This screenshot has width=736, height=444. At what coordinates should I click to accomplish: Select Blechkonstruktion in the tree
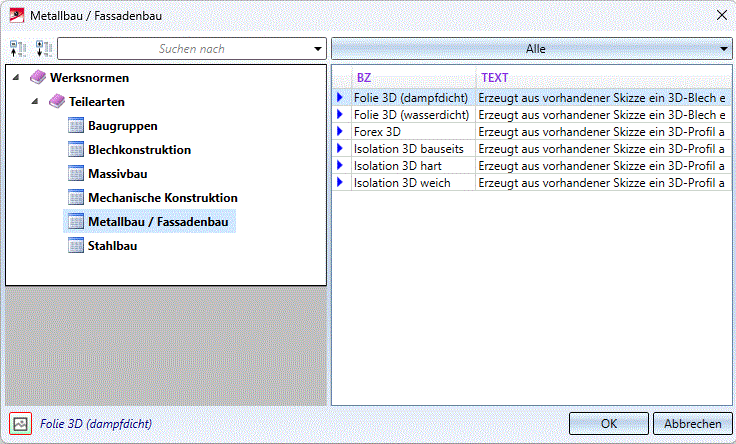139,150
